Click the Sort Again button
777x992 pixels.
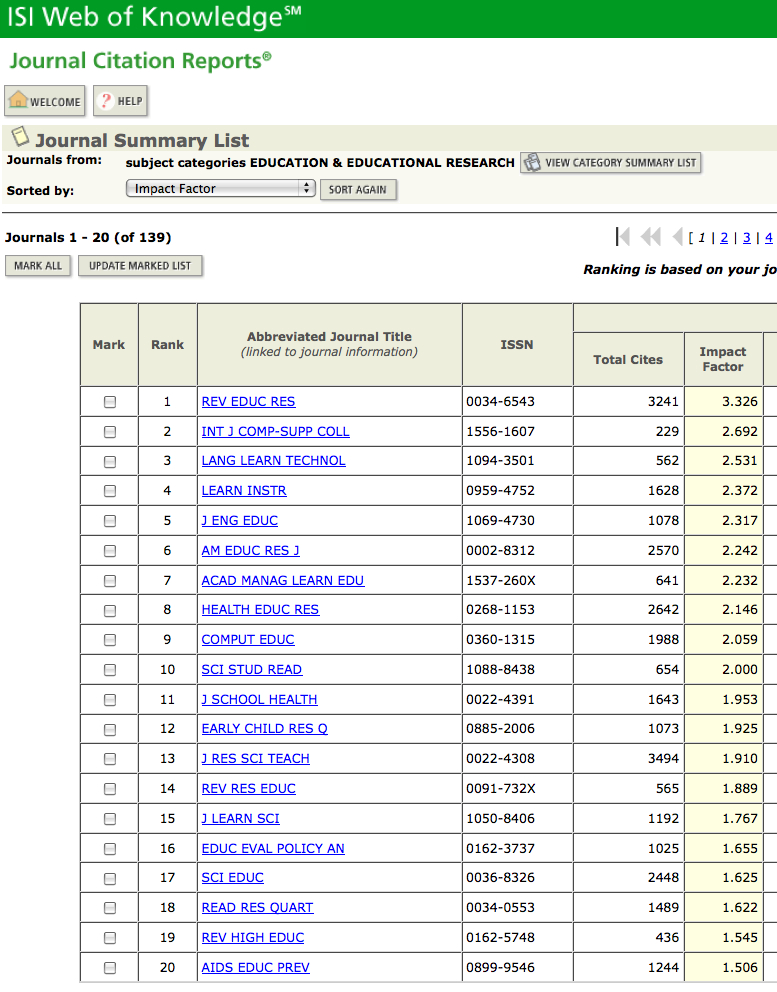(358, 189)
